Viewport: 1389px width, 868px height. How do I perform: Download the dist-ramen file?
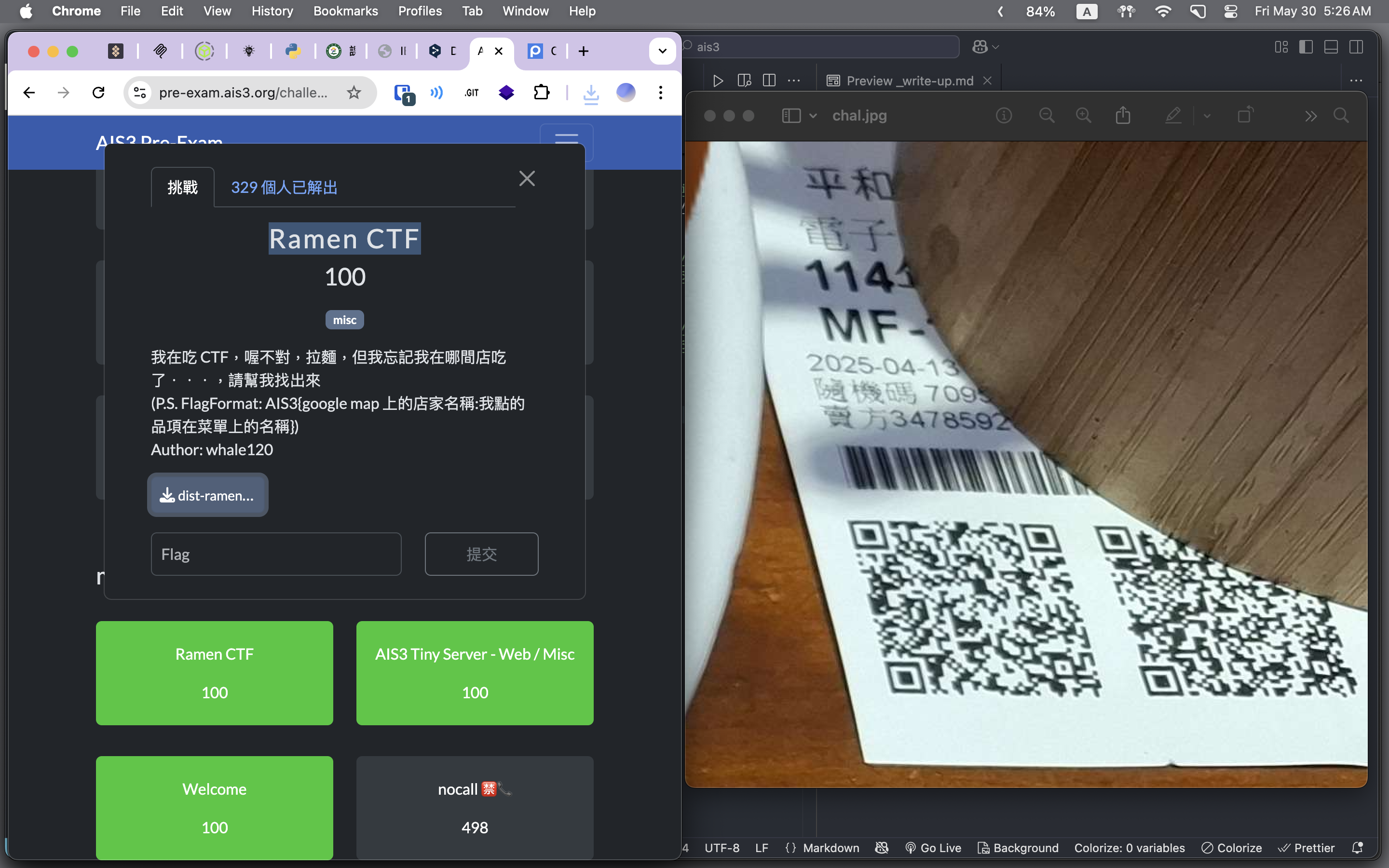click(x=207, y=495)
